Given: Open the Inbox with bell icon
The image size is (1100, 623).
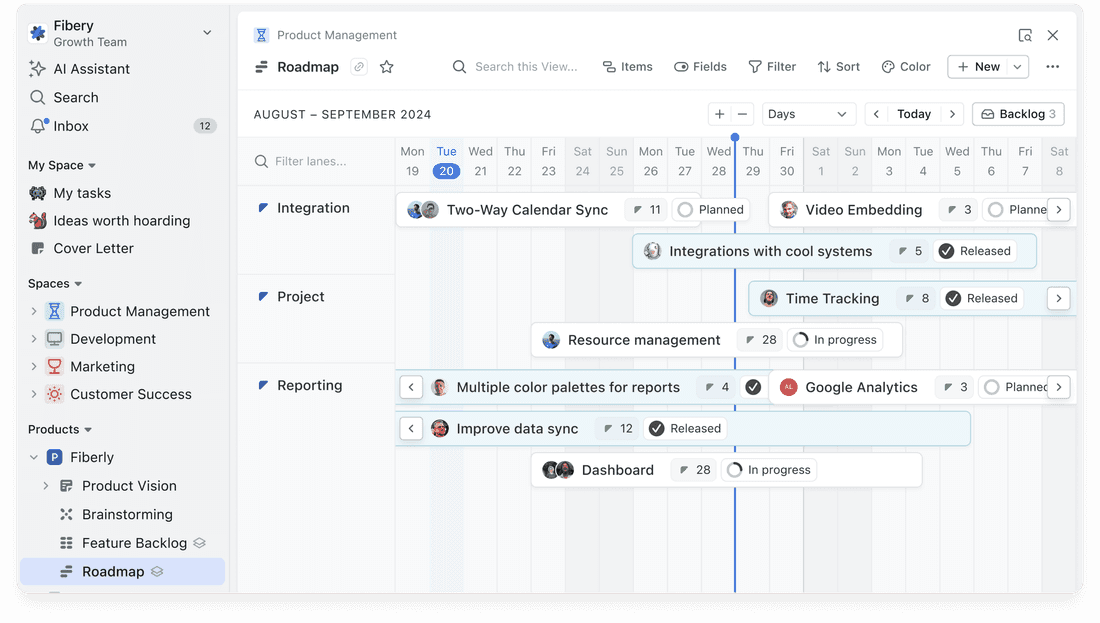Looking at the screenshot, I should tap(70, 126).
